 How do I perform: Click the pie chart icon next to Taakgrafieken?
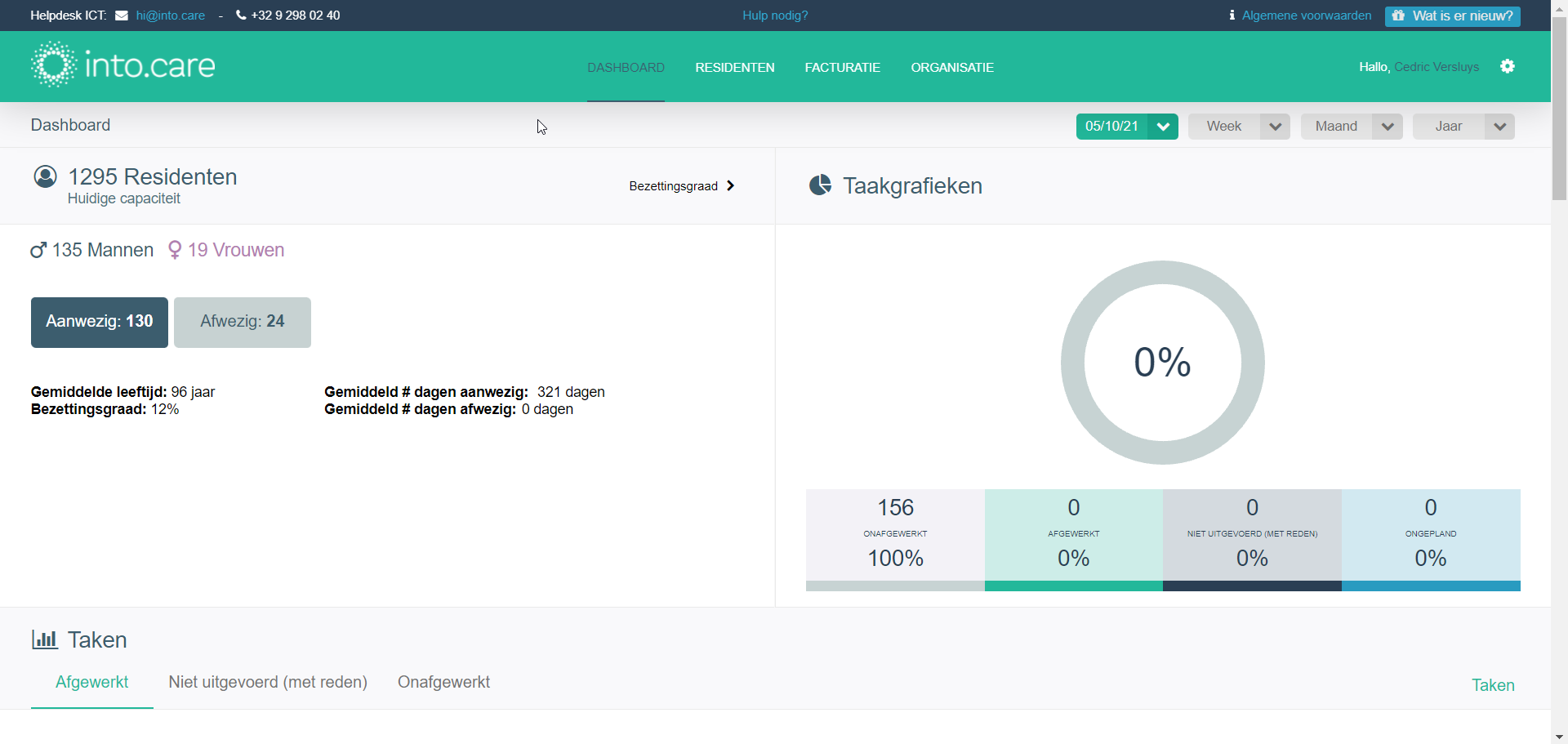point(820,185)
